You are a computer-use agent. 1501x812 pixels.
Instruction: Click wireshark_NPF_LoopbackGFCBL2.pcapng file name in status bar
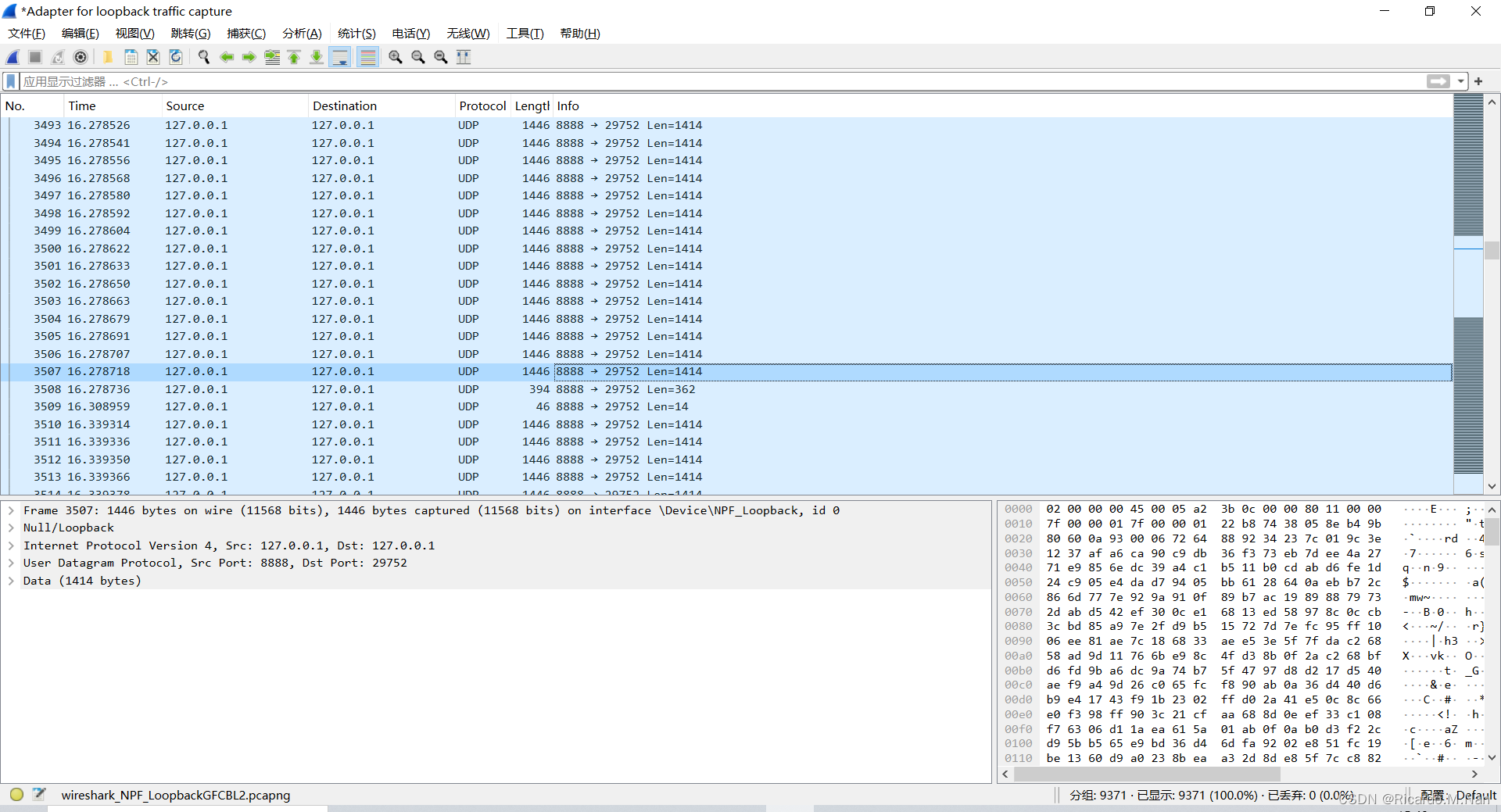click(x=176, y=795)
